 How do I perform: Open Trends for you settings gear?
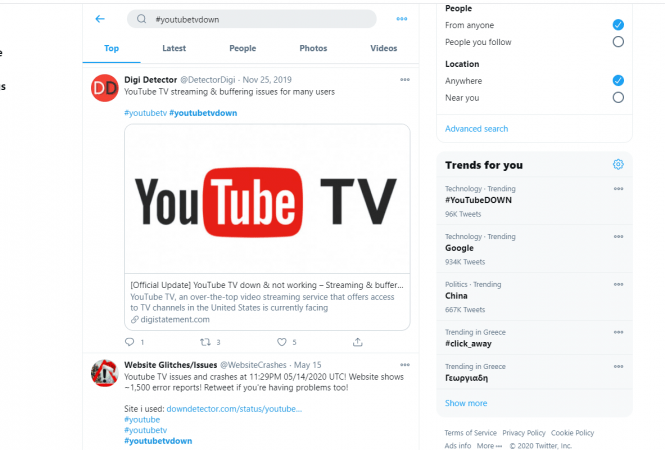[x=618, y=164]
